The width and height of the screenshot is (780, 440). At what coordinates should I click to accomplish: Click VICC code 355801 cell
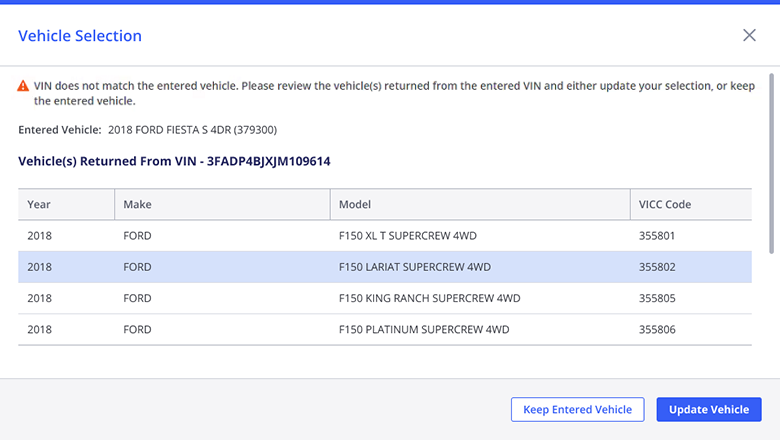[657, 236]
